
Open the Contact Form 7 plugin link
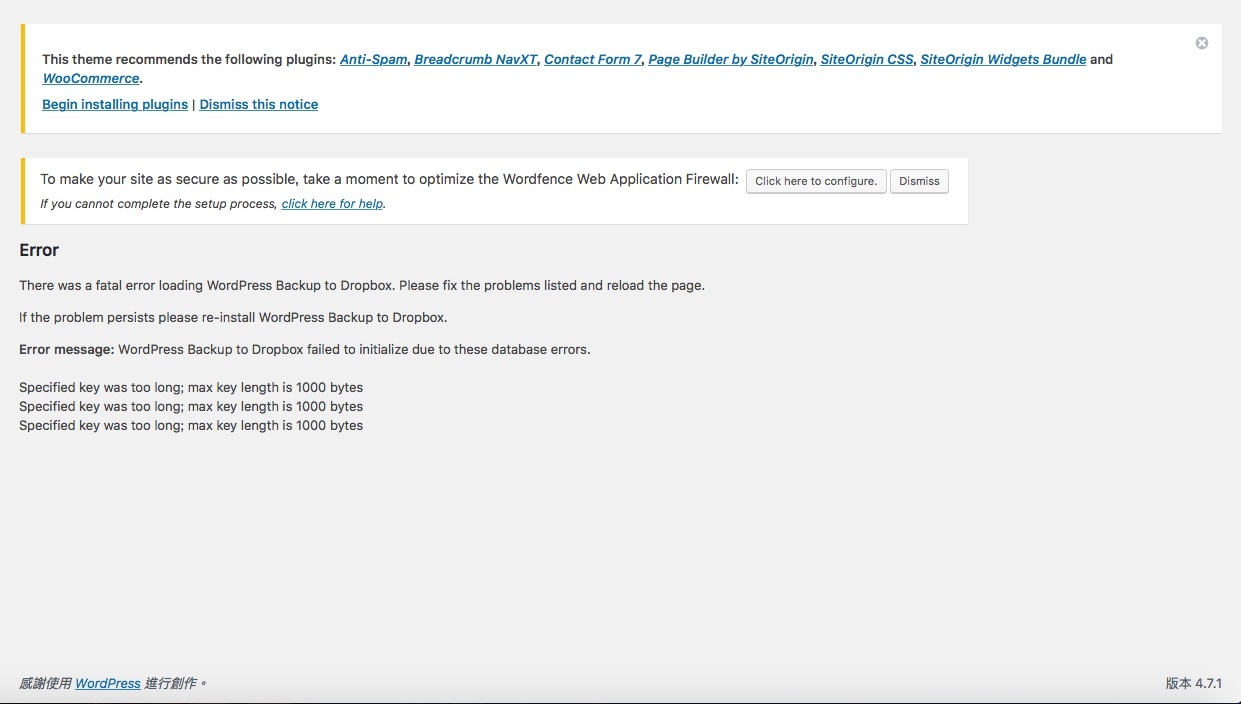593,59
